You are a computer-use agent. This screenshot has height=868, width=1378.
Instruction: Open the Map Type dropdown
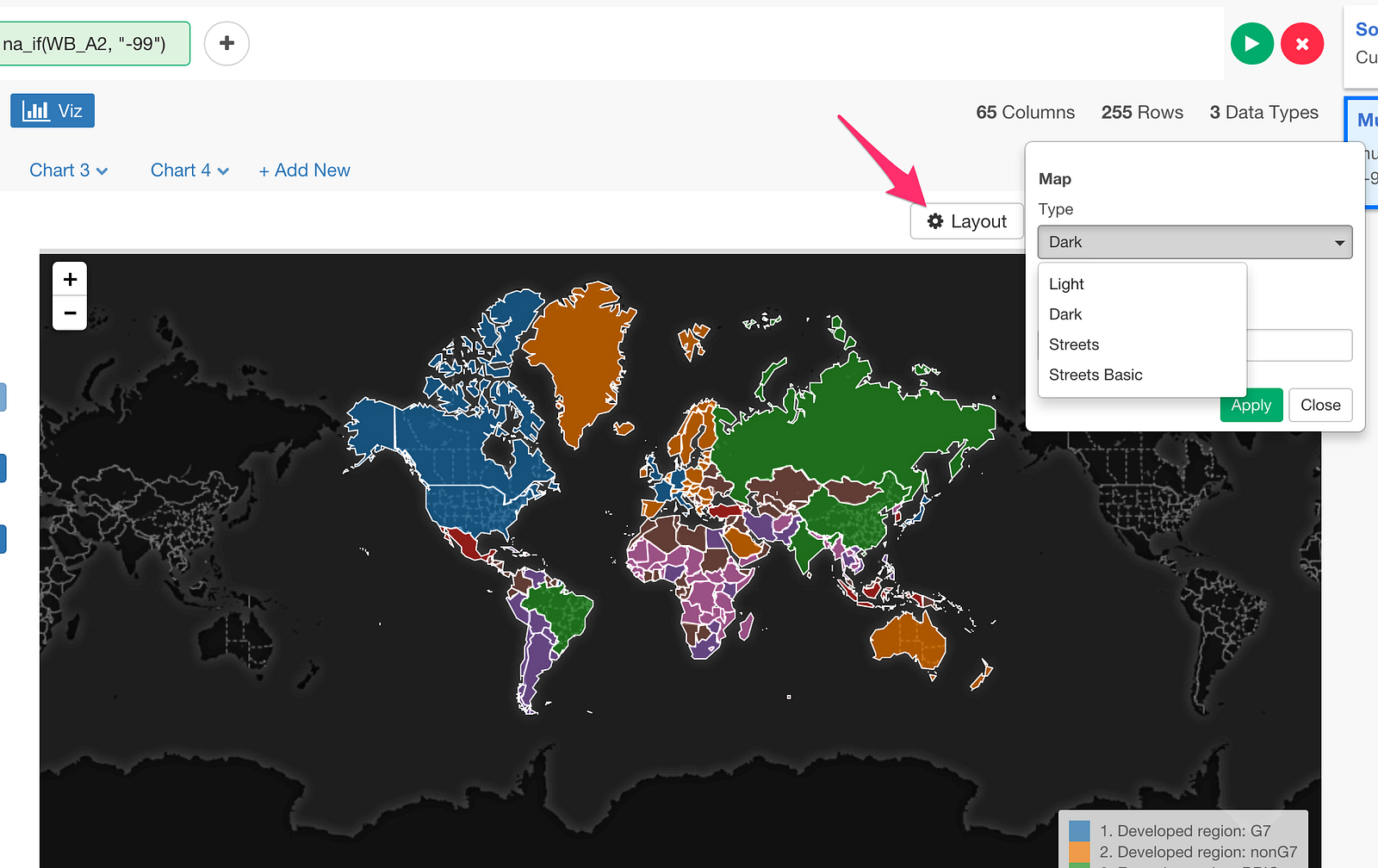1195,242
